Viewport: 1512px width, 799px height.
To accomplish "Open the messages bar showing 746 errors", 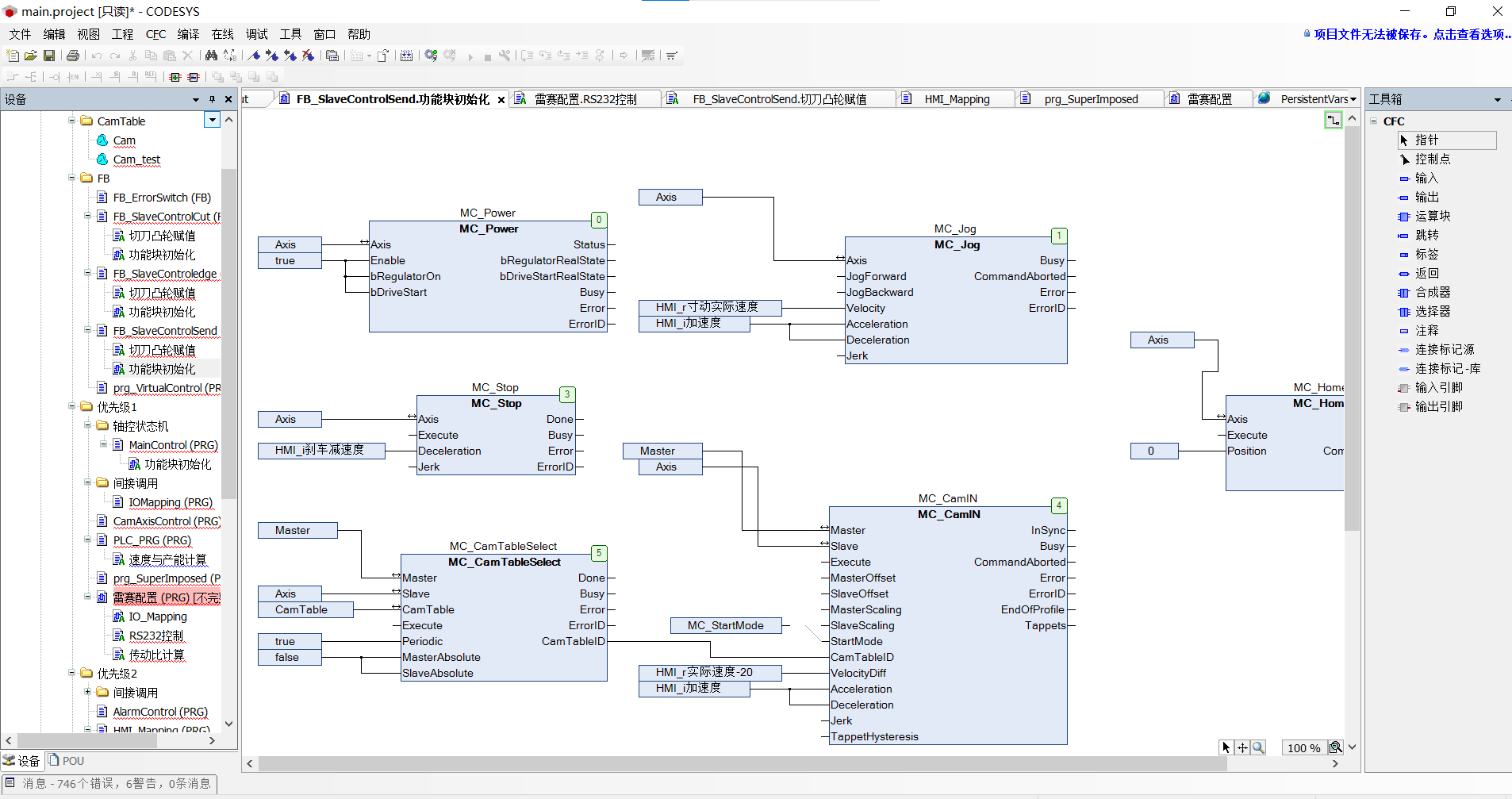I will 109,783.
